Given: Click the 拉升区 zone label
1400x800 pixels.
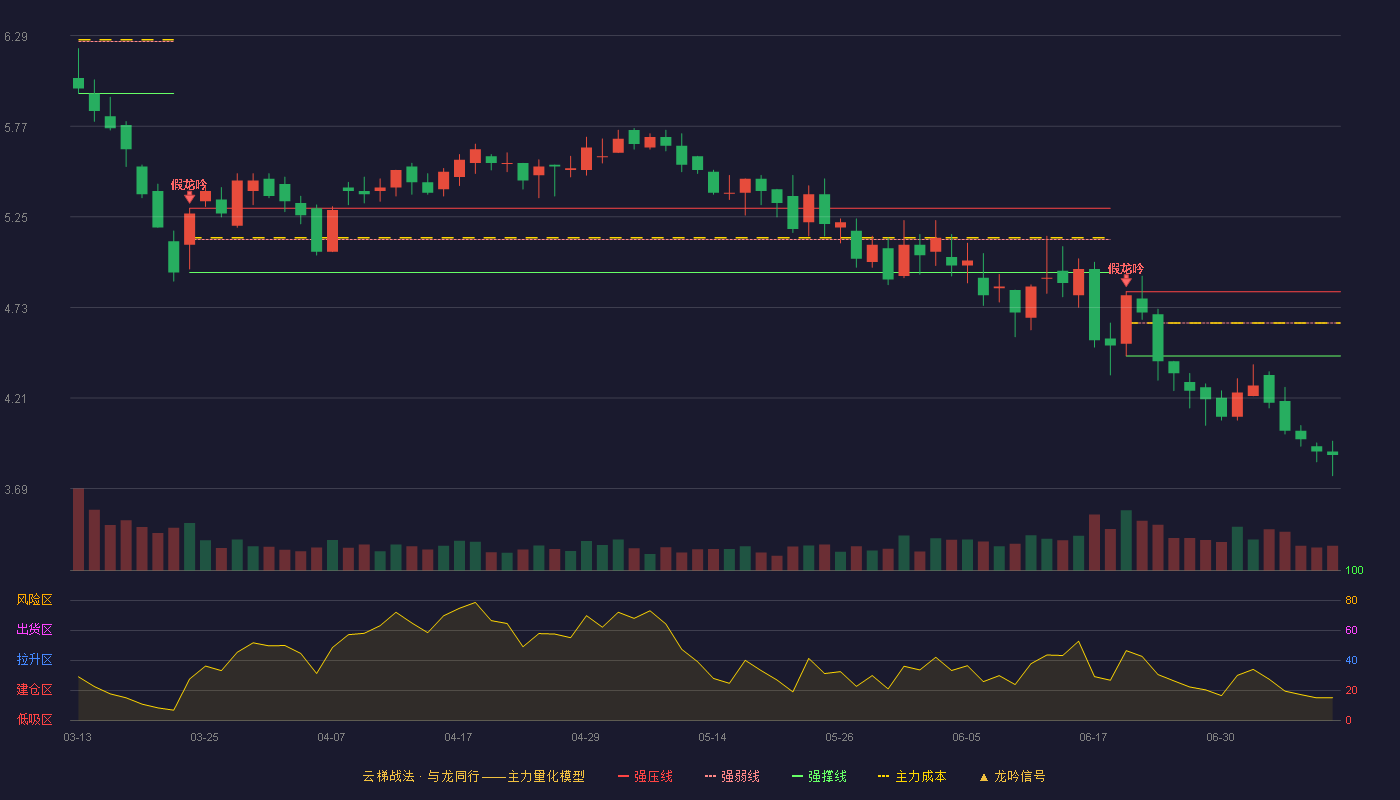Looking at the screenshot, I should tap(34, 660).
